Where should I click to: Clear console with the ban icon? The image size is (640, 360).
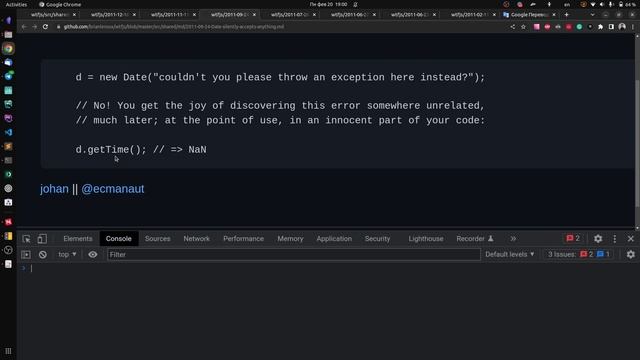[43, 255]
